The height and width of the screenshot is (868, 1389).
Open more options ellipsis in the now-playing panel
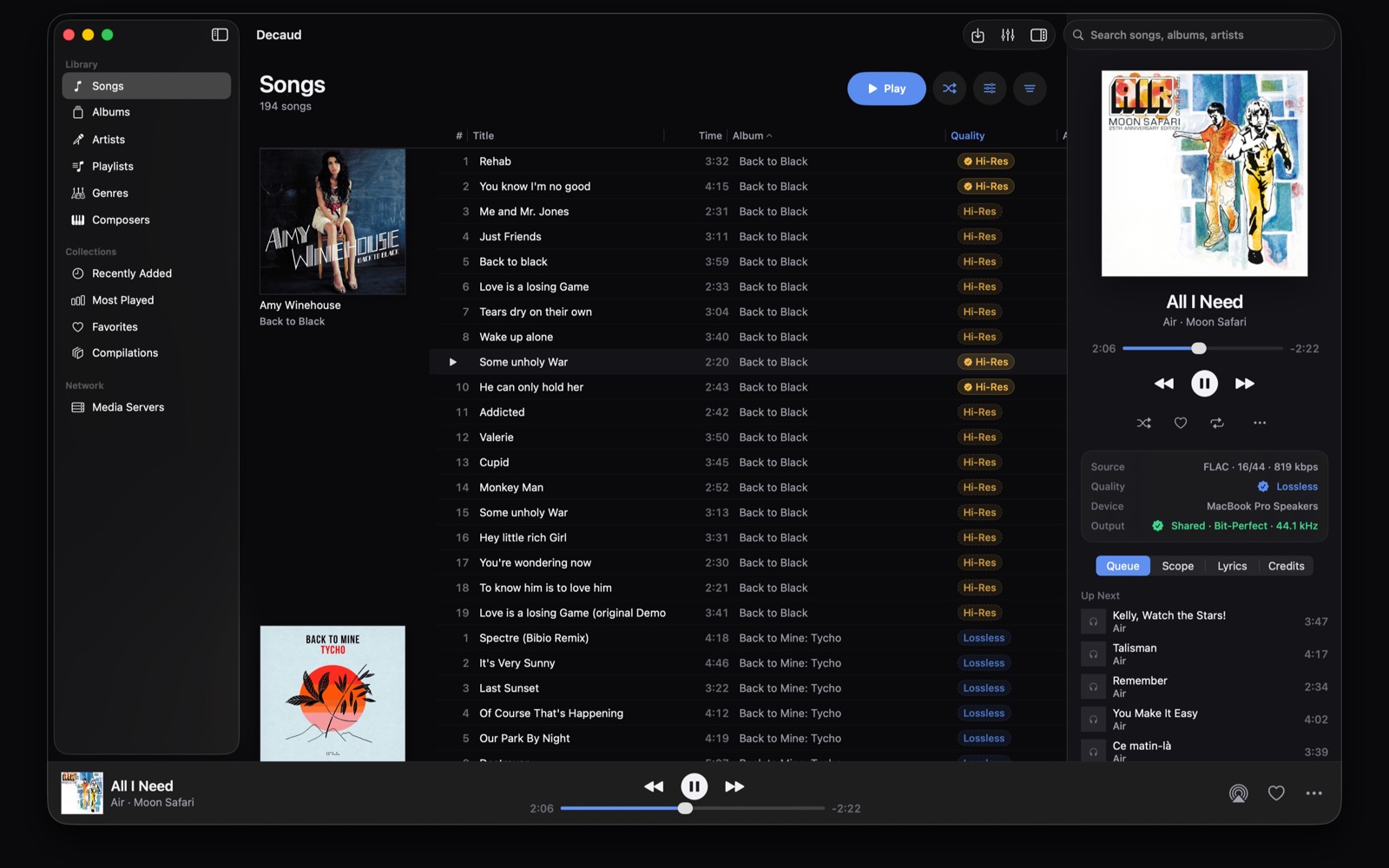[x=1260, y=423]
